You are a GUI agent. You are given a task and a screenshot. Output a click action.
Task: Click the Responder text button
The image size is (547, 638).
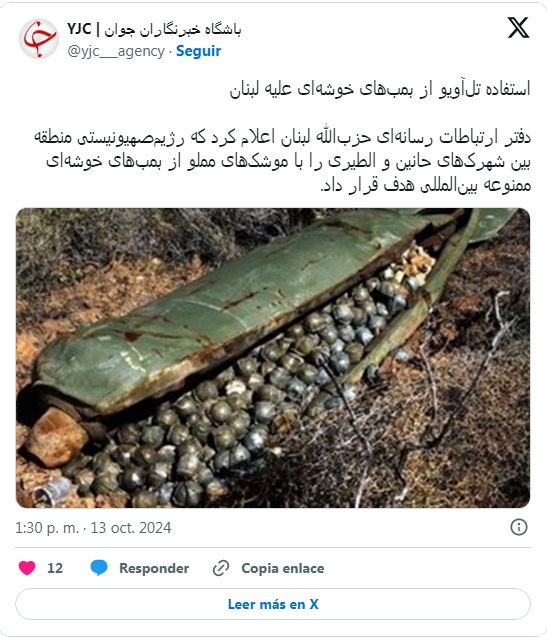(x=154, y=568)
